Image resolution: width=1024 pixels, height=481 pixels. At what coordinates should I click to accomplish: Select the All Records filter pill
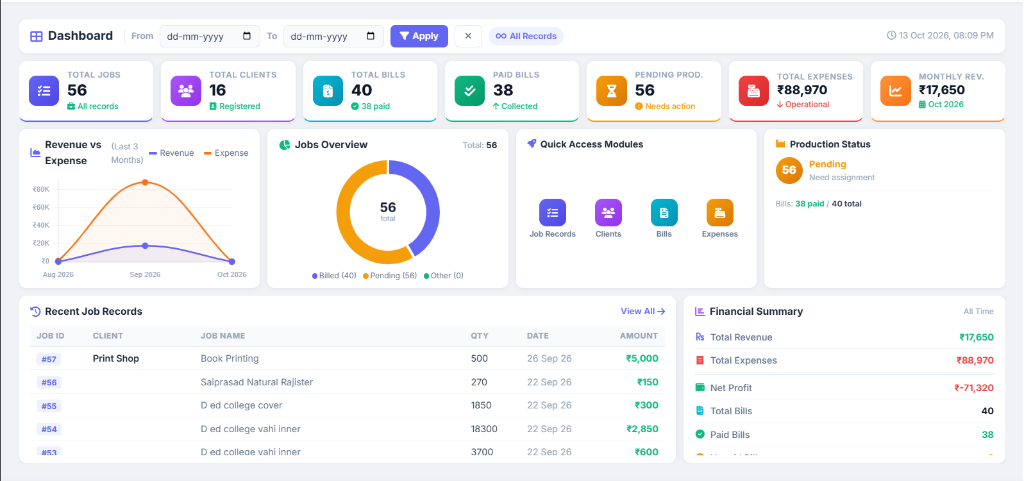coord(526,36)
